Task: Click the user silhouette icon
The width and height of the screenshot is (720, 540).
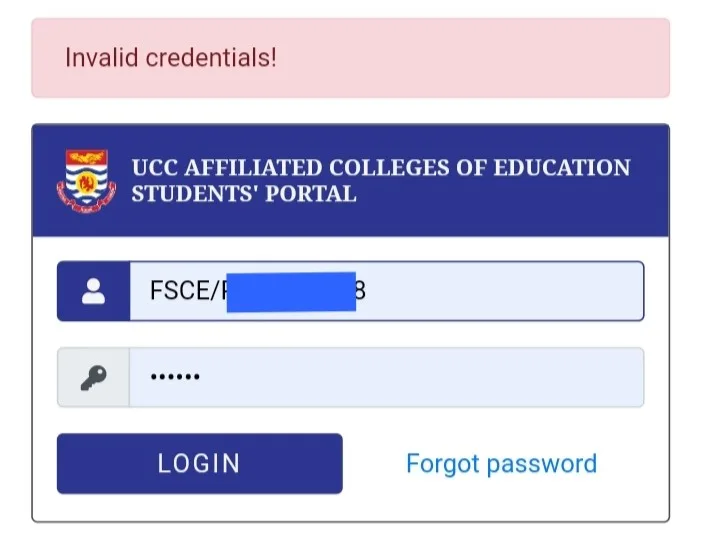Action: 93,291
